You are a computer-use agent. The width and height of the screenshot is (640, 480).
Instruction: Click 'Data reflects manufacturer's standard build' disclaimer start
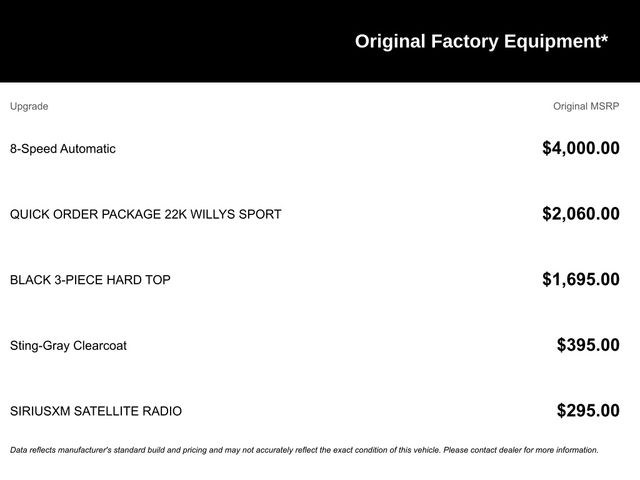tap(100, 450)
